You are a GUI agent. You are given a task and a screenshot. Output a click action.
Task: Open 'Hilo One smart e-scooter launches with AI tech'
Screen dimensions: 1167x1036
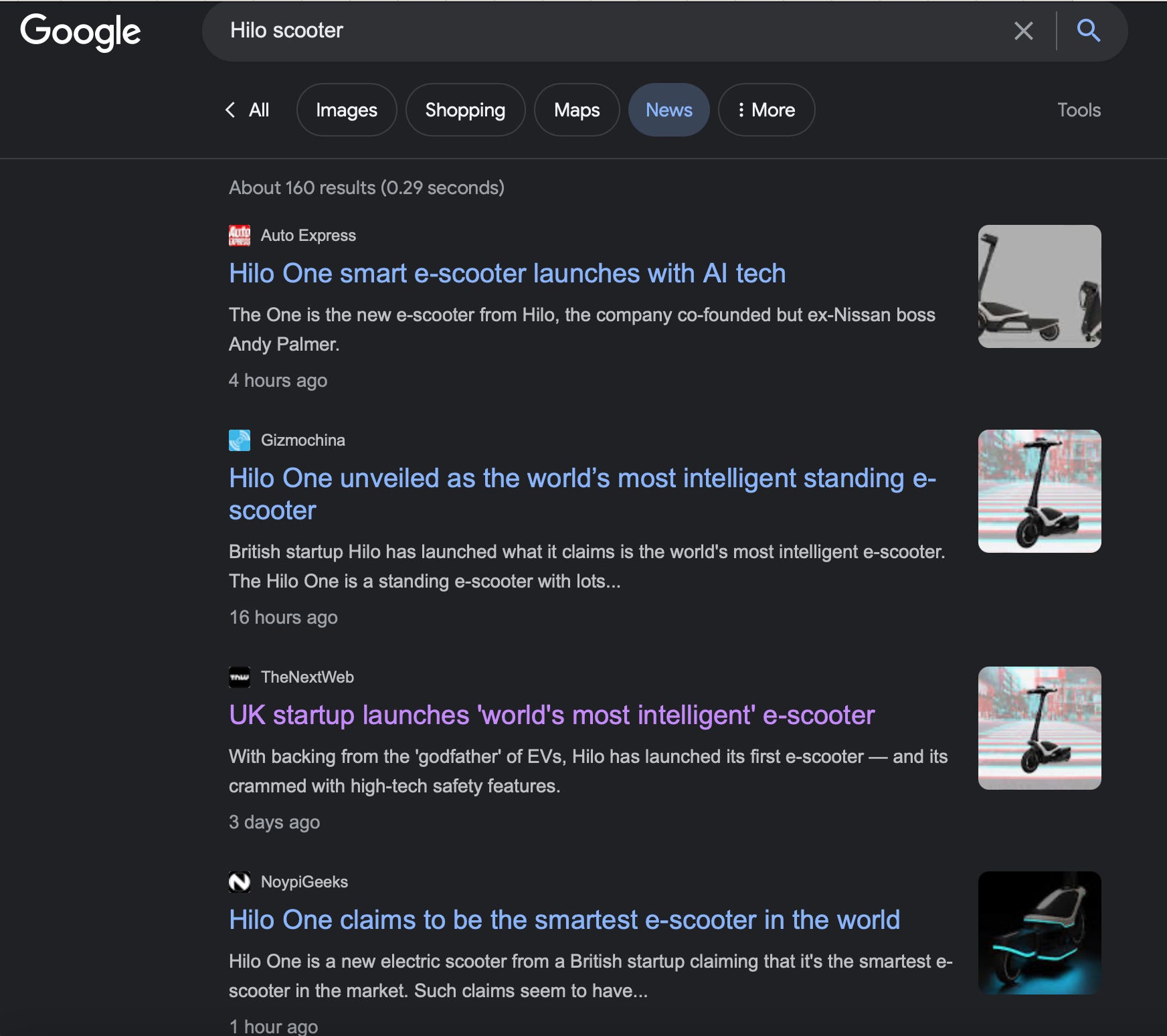click(x=507, y=273)
